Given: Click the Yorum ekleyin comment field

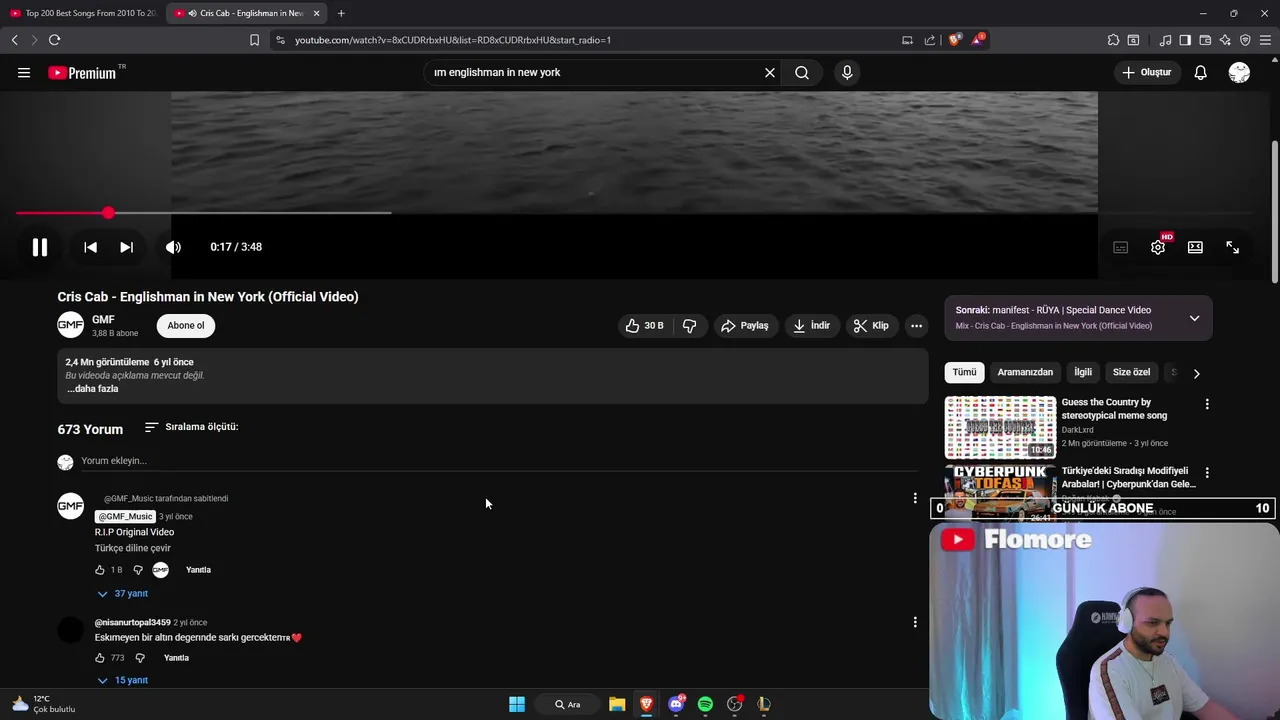Looking at the screenshot, I should (x=498, y=461).
